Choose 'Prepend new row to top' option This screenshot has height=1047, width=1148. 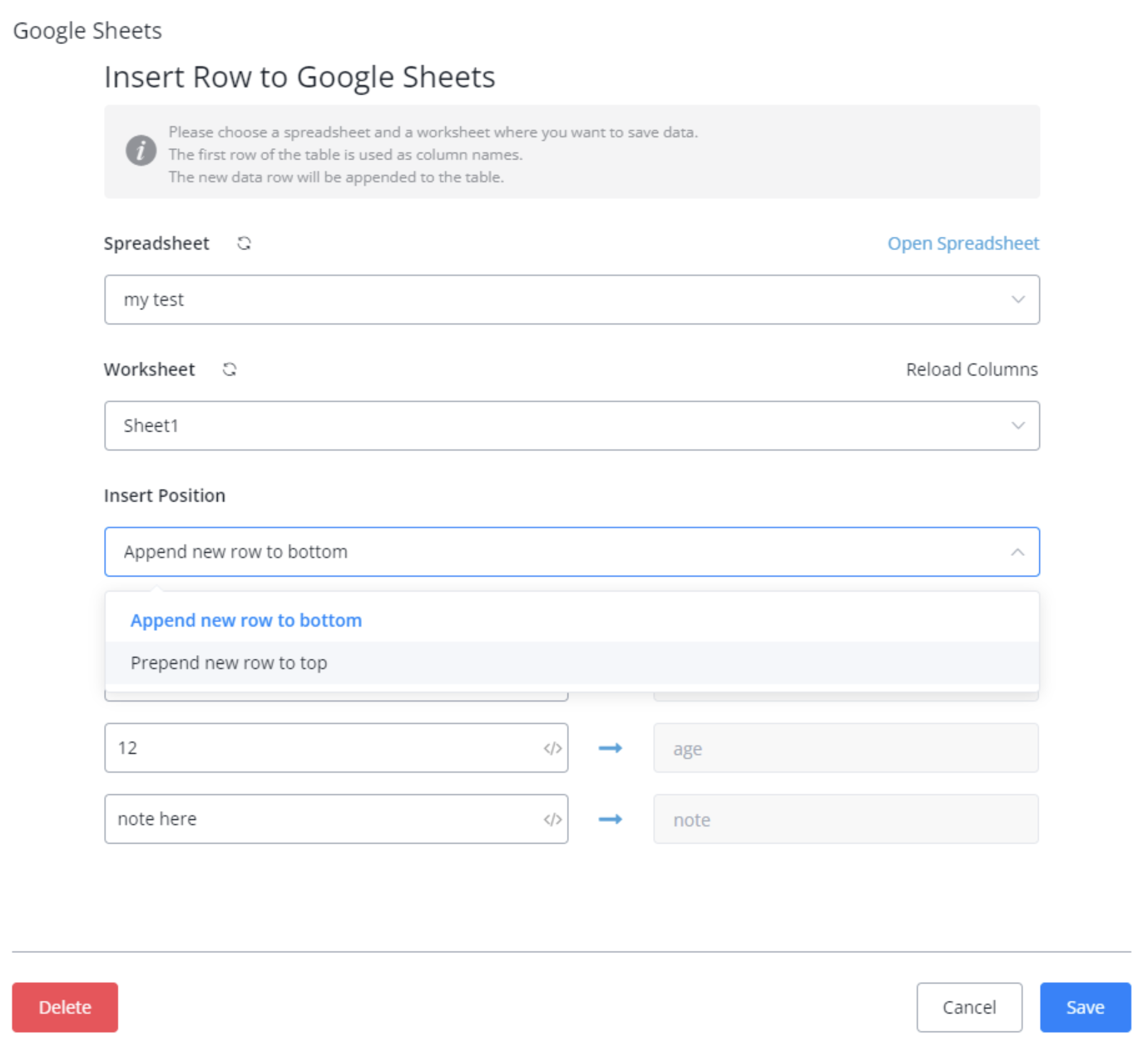pyautogui.click(x=572, y=663)
